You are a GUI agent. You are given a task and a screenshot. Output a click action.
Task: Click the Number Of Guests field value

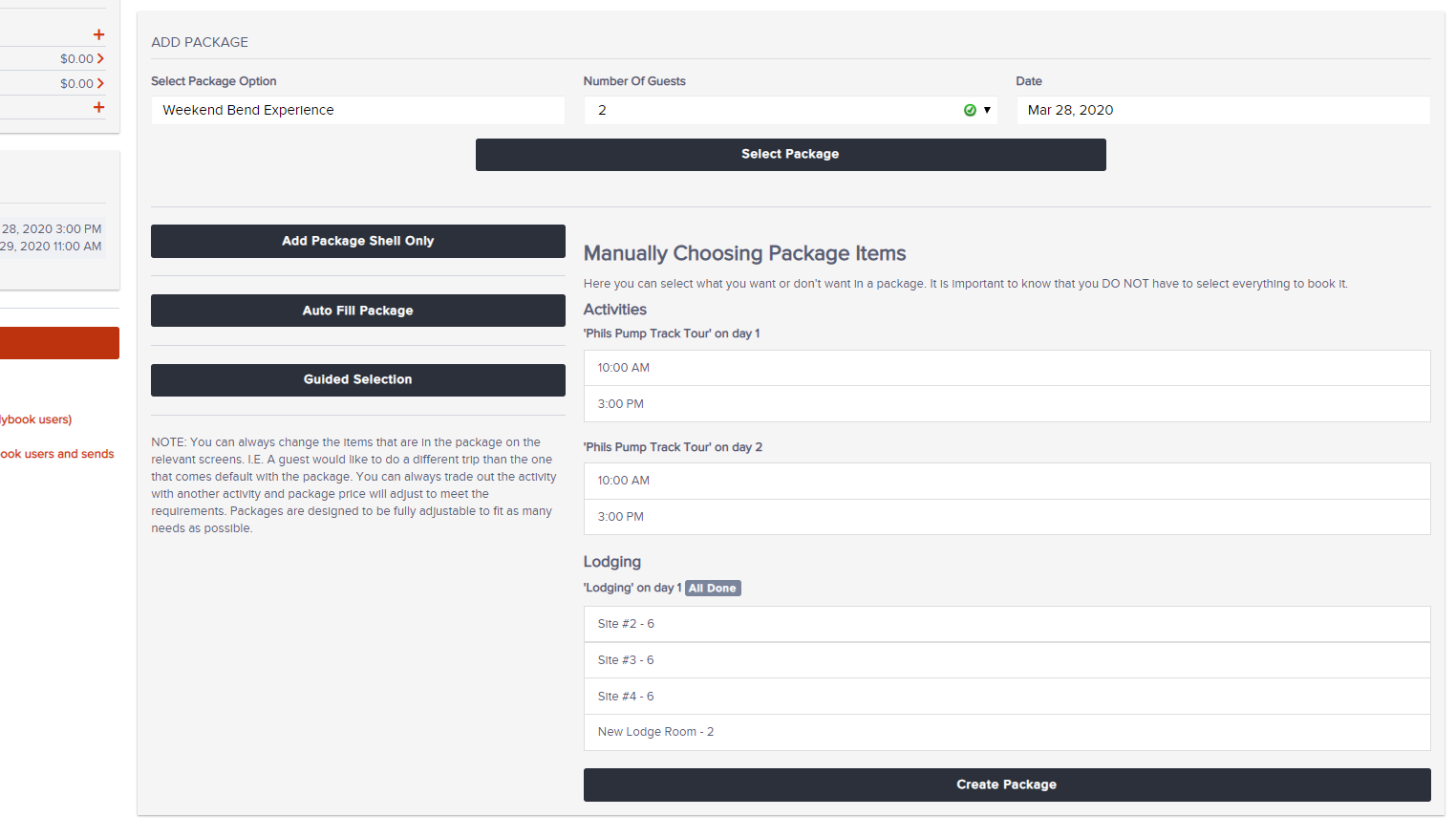point(790,110)
